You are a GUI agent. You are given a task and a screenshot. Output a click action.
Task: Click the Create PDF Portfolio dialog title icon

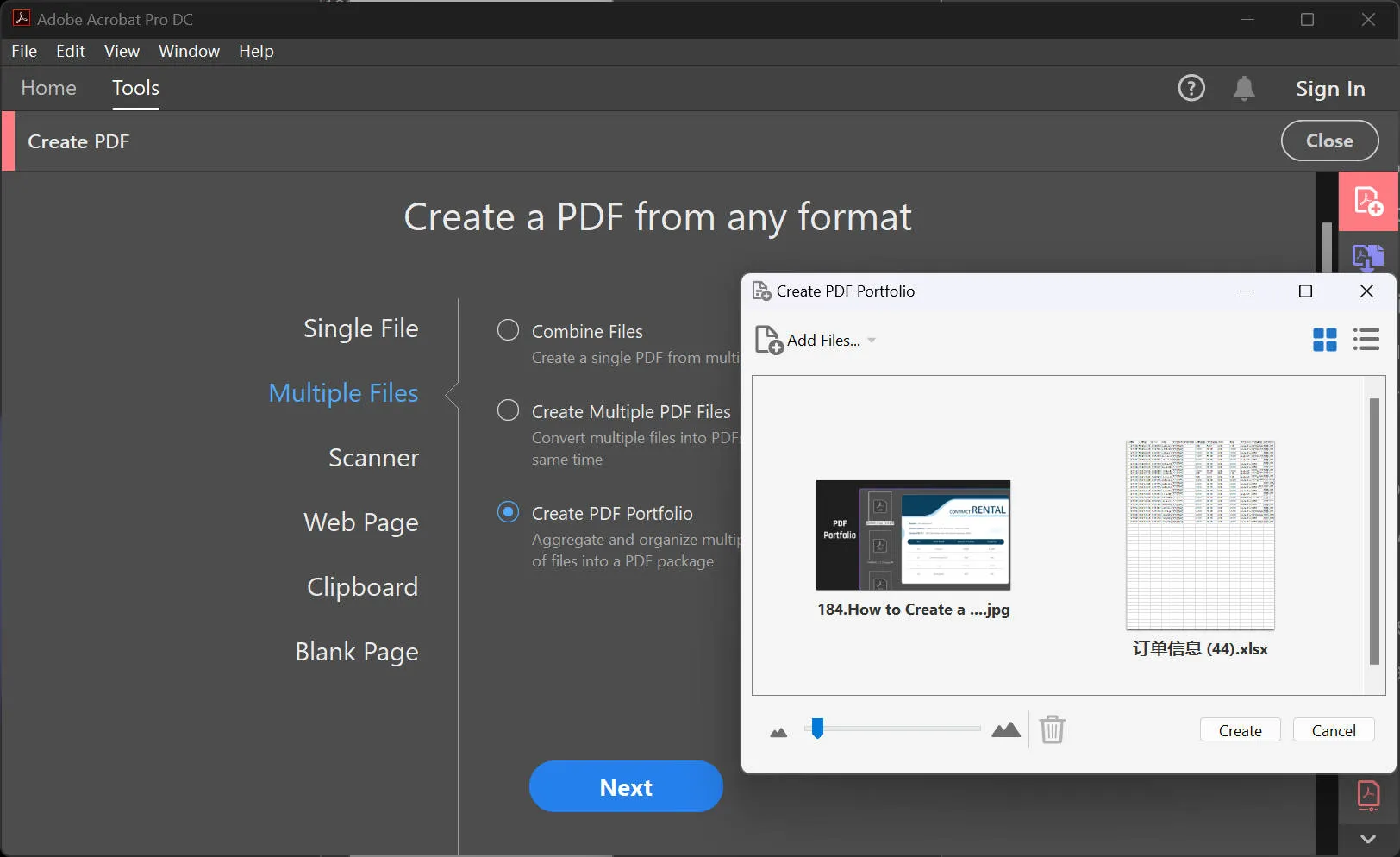761,291
